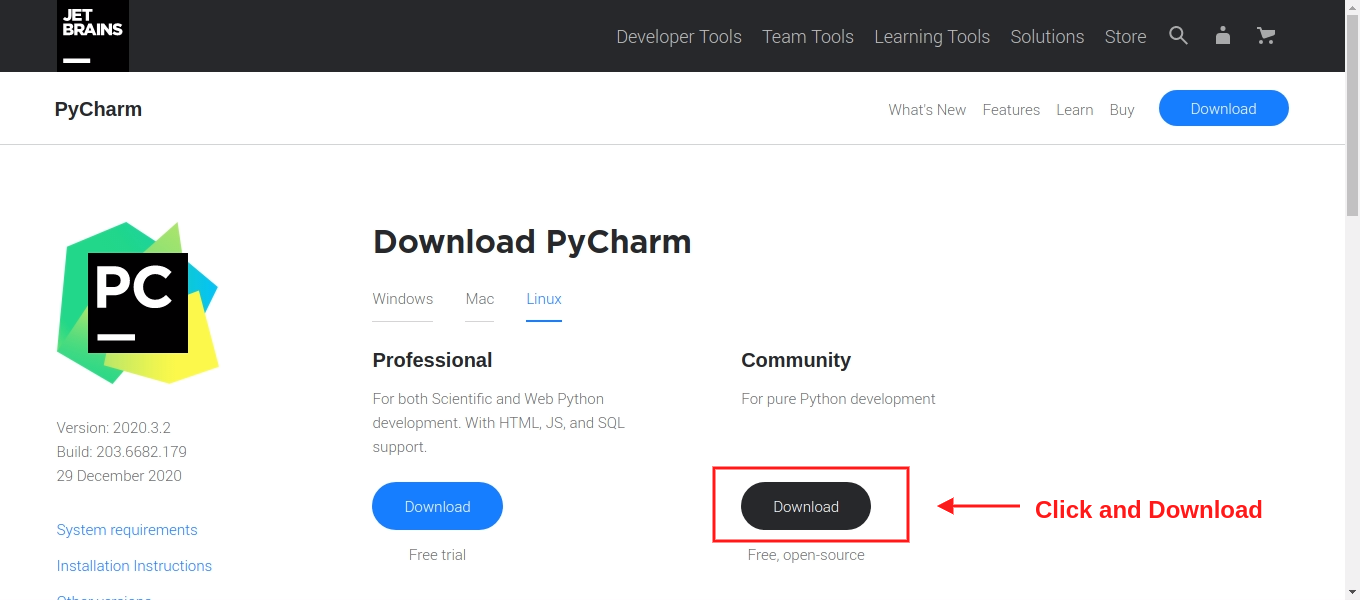Download PyCharm Community edition

pos(806,506)
